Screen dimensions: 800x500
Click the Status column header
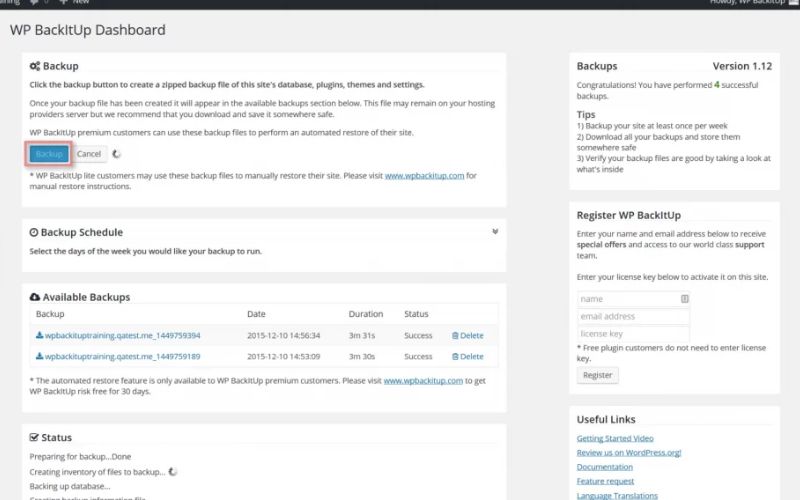pyautogui.click(x=416, y=314)
